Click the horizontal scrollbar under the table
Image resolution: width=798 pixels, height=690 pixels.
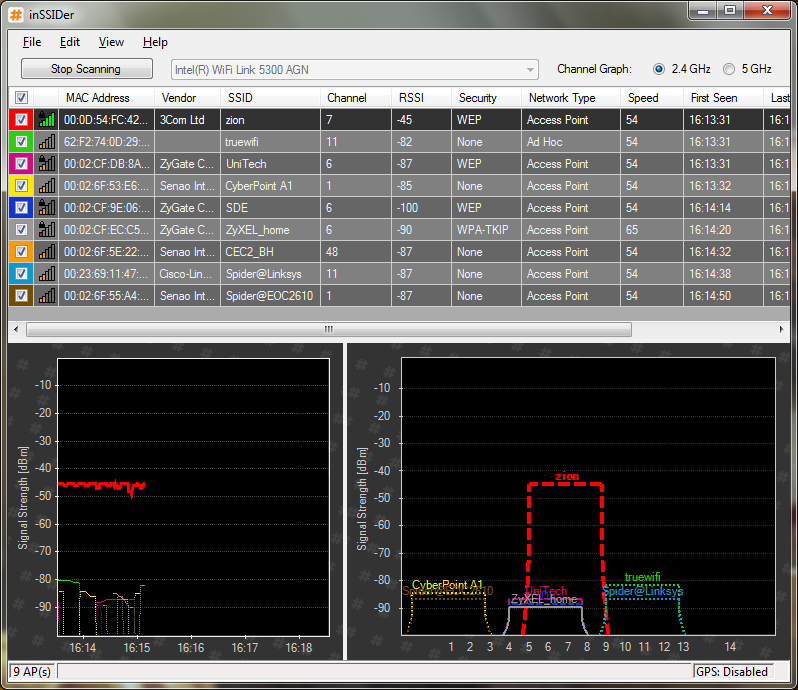(x=328, y=329)
